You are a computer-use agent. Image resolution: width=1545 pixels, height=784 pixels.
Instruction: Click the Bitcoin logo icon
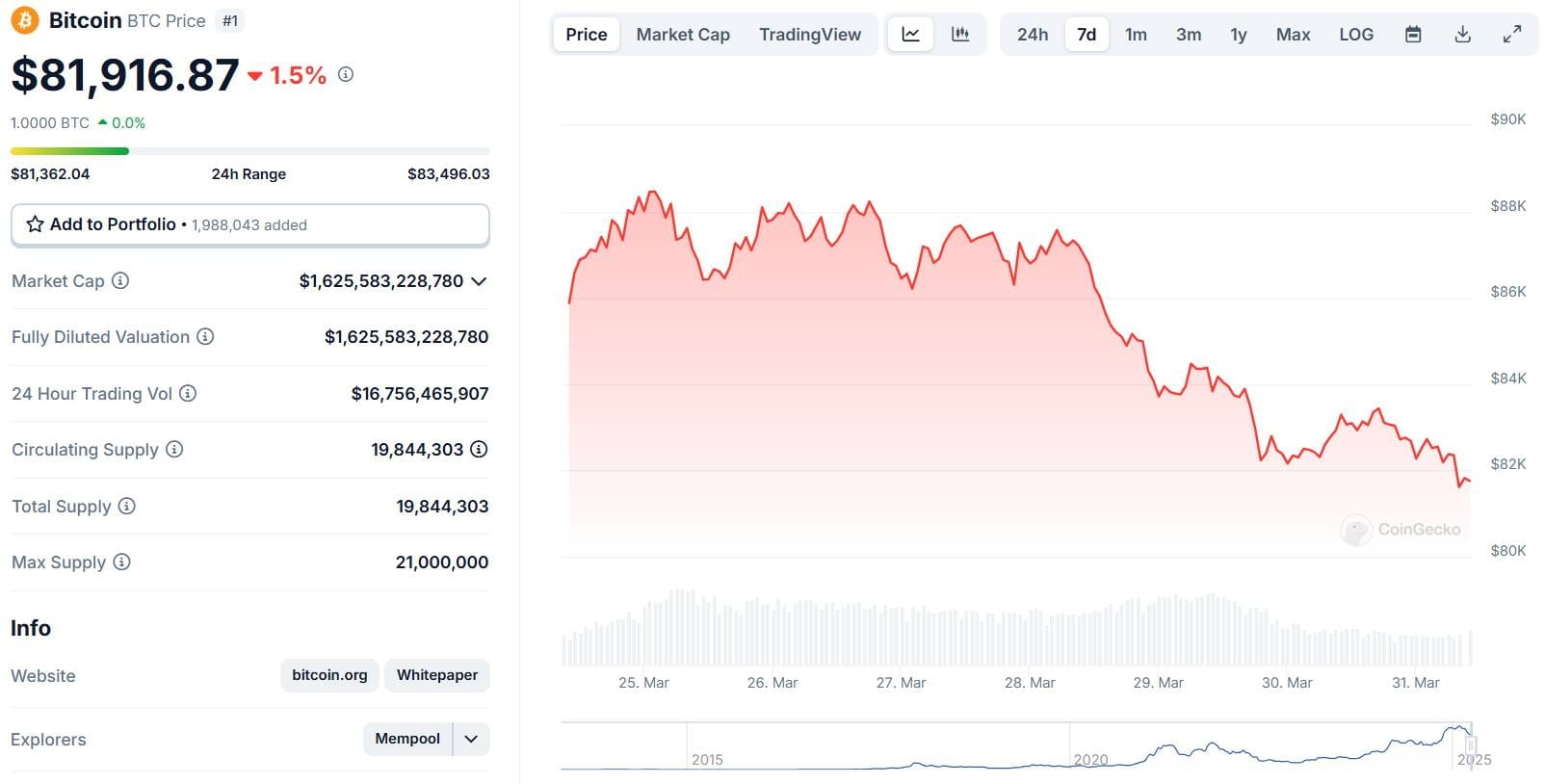25,20
